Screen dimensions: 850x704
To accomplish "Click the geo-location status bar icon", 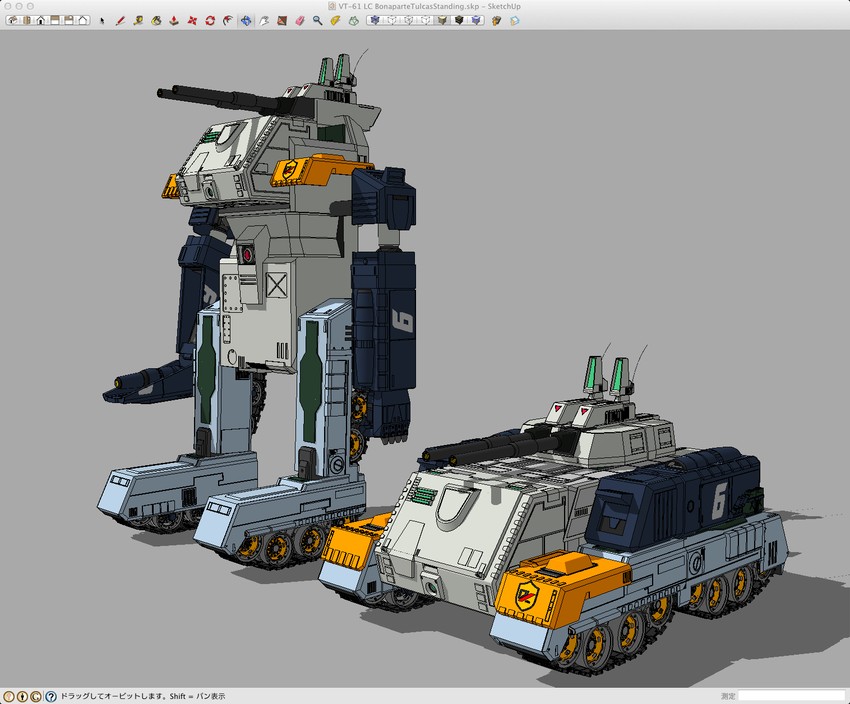I will pyautogui.click(x=9, y=696).
